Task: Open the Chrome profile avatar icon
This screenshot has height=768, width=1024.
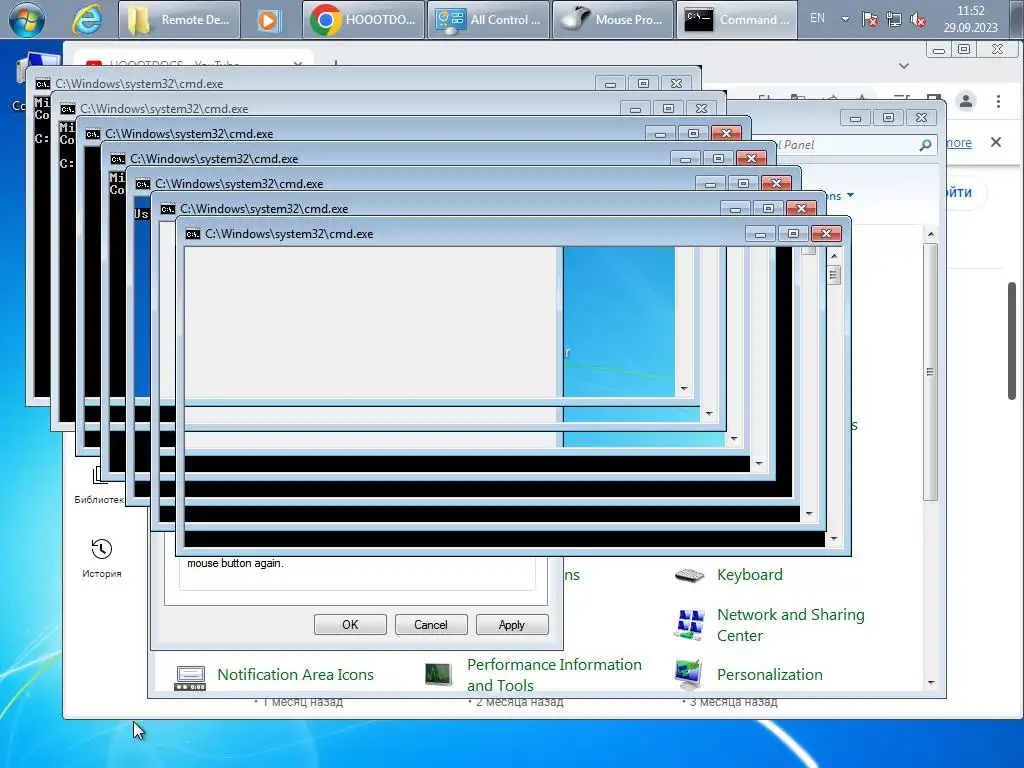Action: coord(966,101)
